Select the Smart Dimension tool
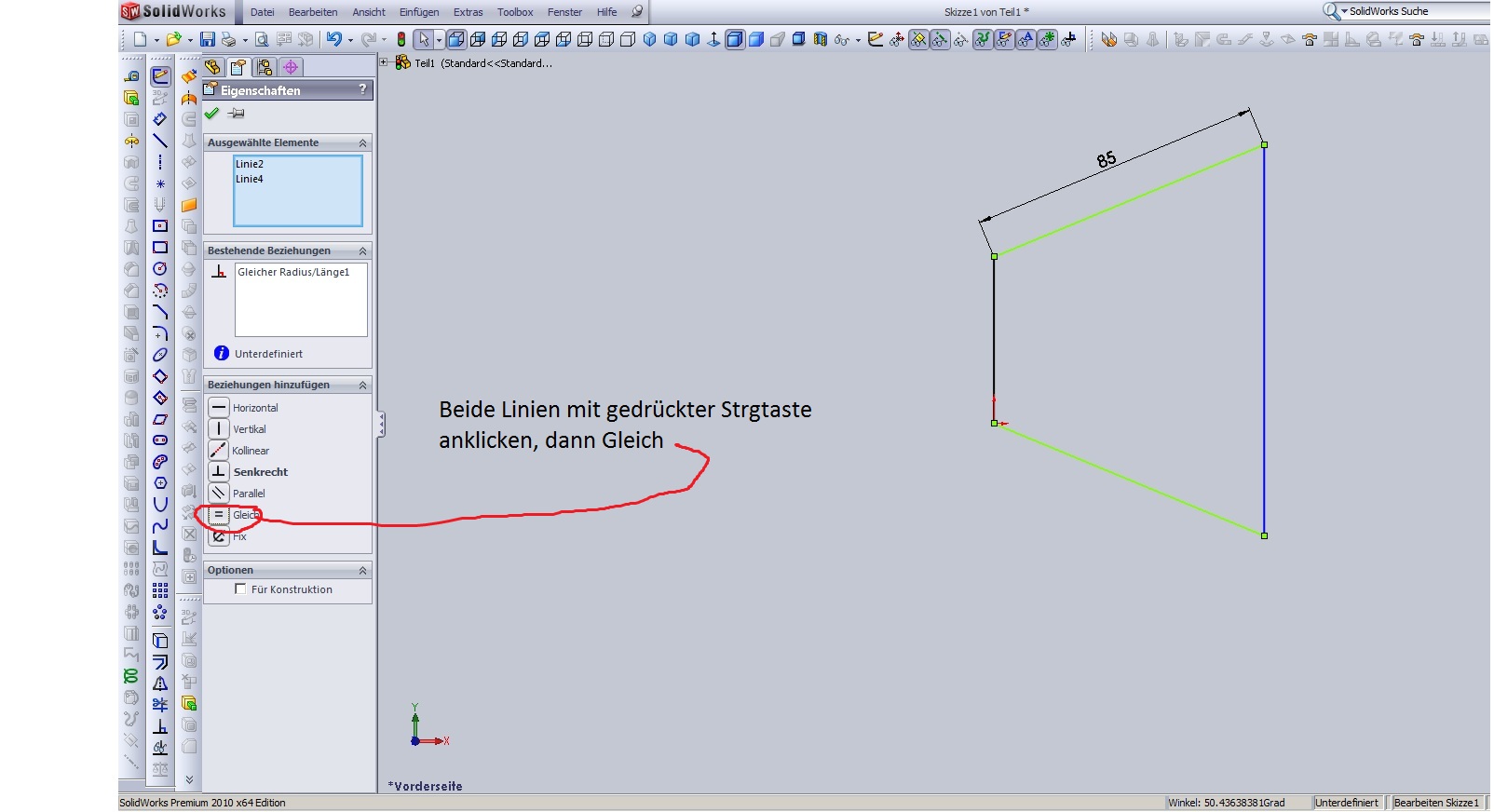This screenshot has width=1494, height=812. pyautogui.click(x=160, y=119)
